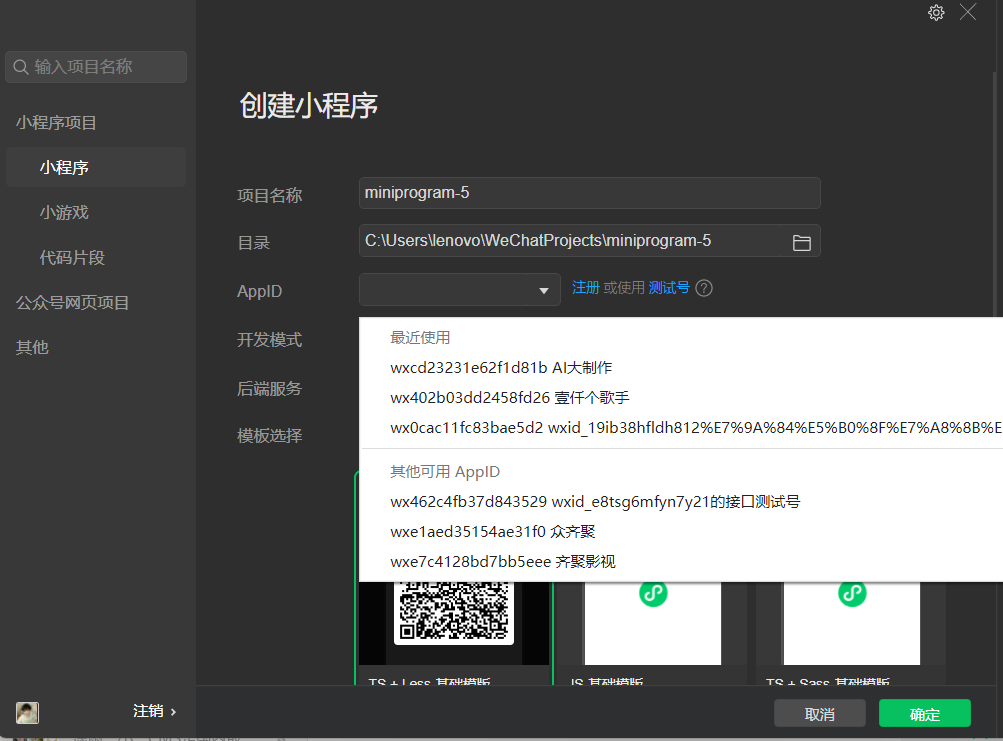Browse for folder using directory icon

coord(802,242)
